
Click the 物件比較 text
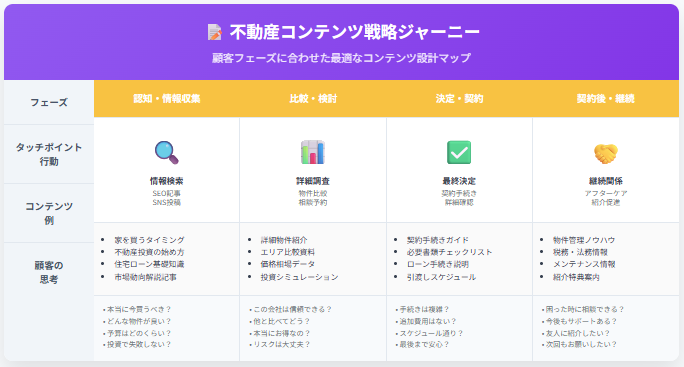(313, 193)
